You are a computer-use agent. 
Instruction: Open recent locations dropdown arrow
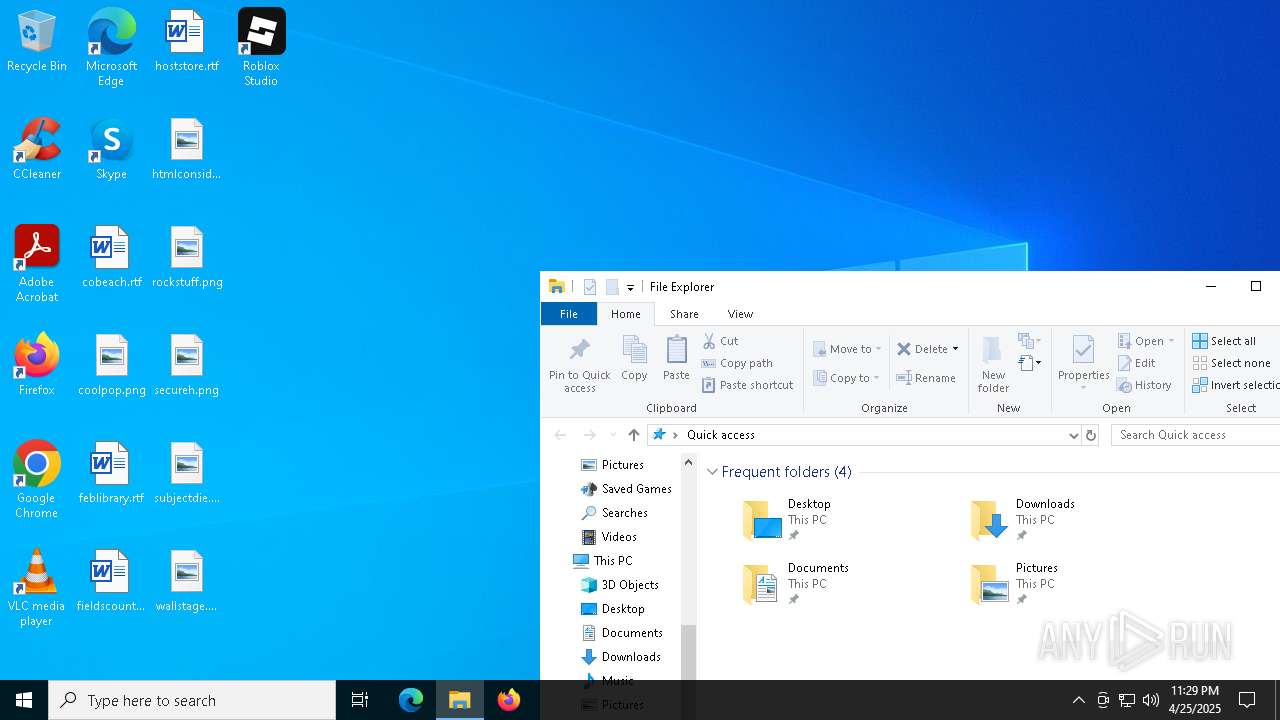(x=613, y=435)
